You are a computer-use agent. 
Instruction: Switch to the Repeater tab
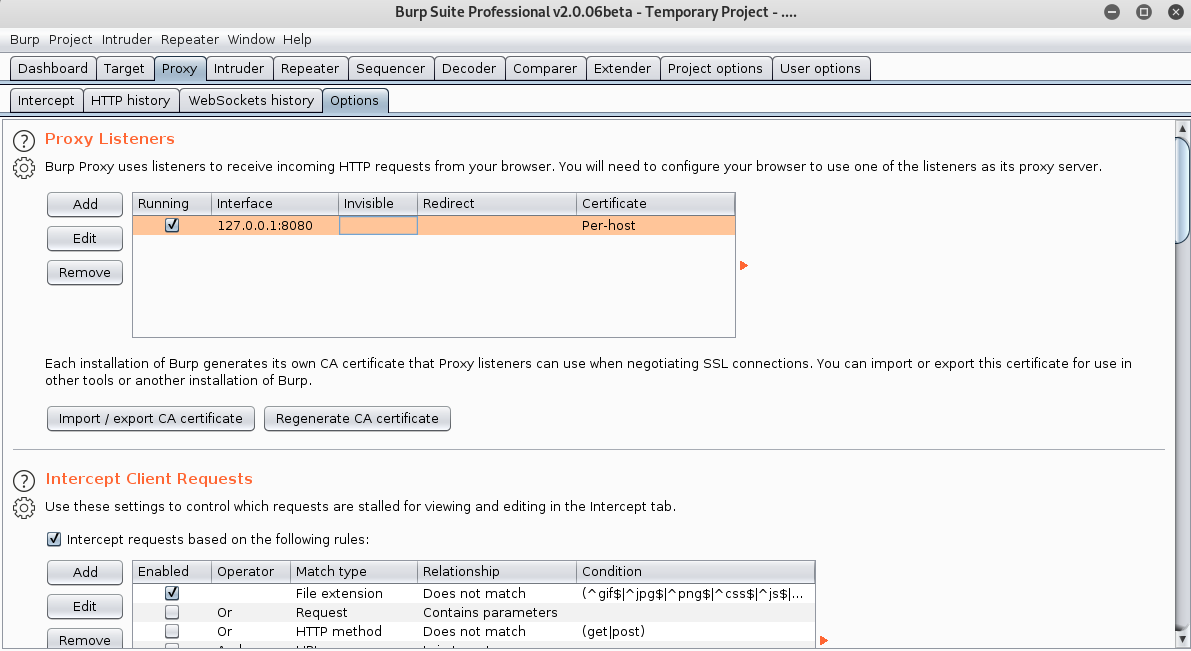coord(310,68)
